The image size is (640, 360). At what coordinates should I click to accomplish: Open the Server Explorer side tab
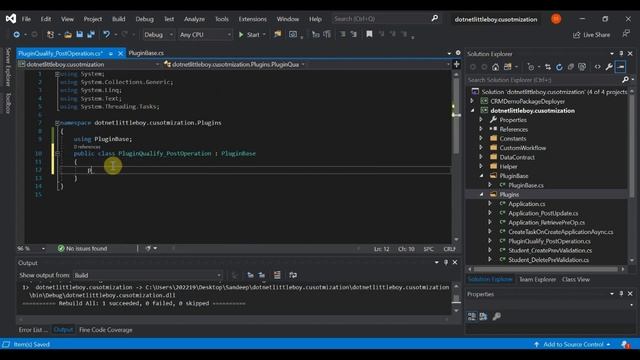[x=8, y=67]
